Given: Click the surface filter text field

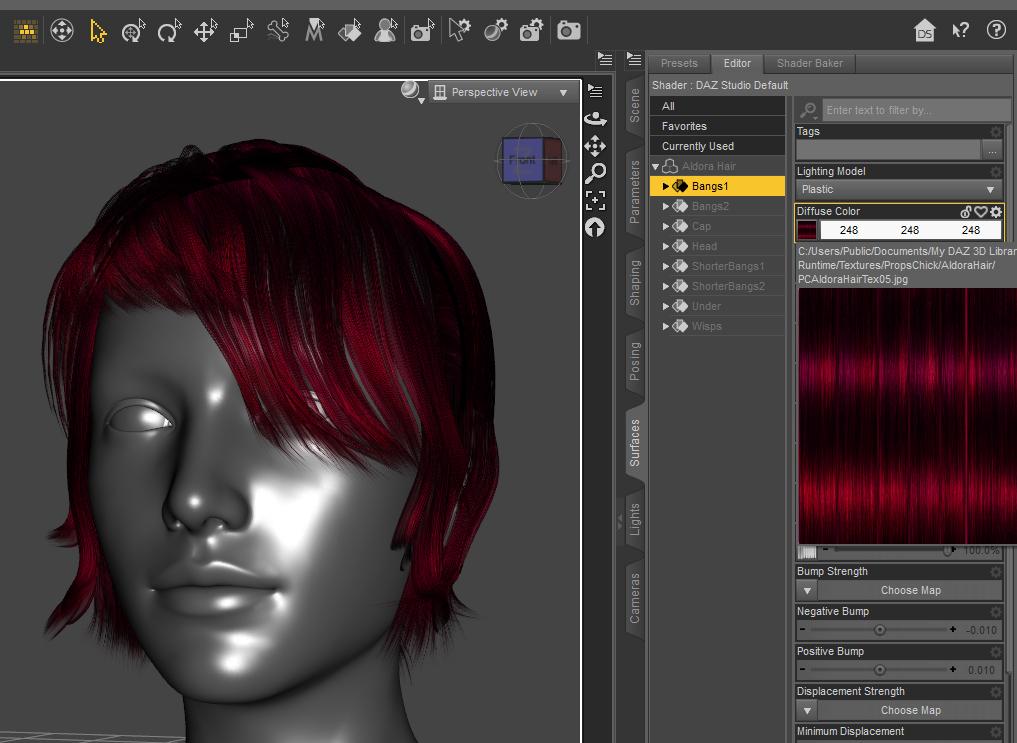Looking at the screenshot, I should click(914, 110).
